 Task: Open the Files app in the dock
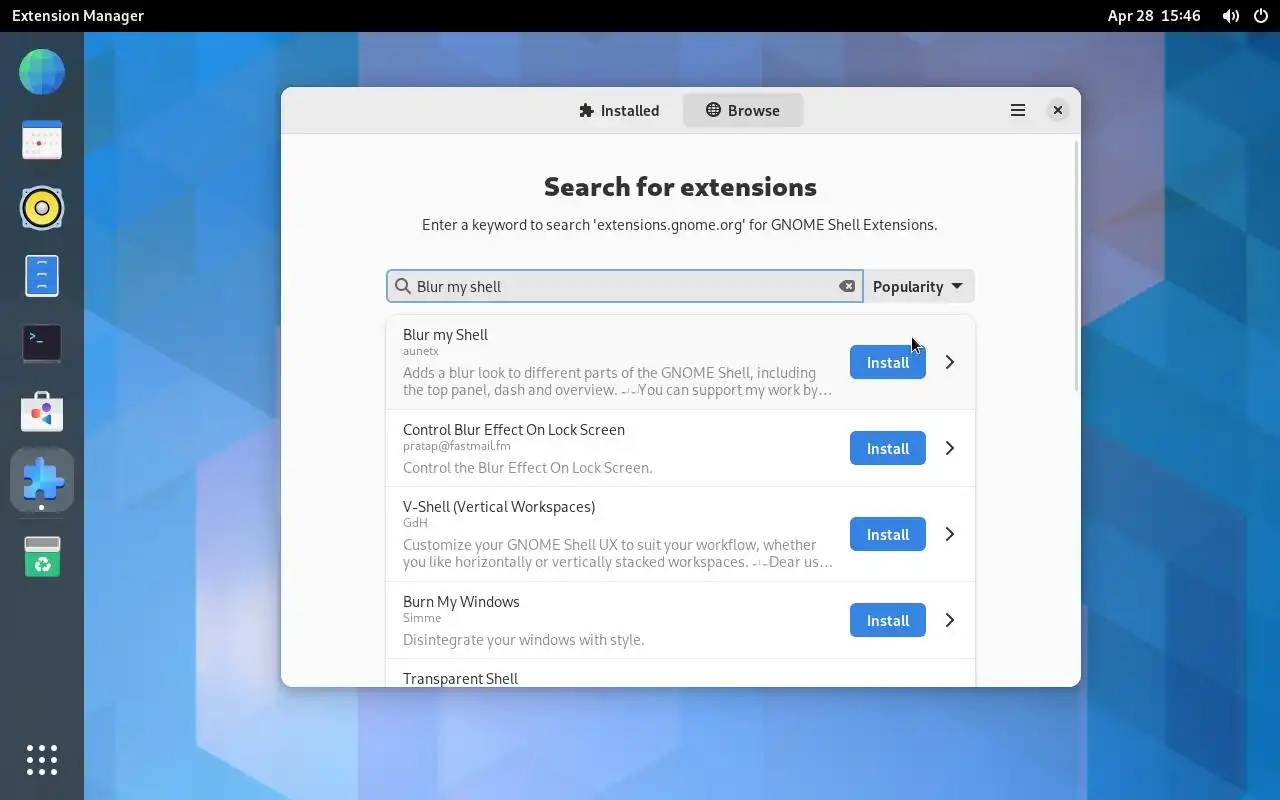42,276
